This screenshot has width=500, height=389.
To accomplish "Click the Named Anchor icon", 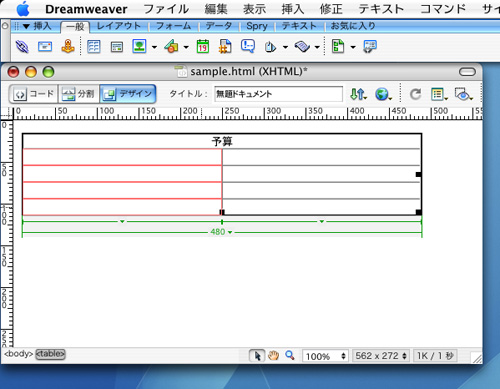I will (x=68, y=46).
